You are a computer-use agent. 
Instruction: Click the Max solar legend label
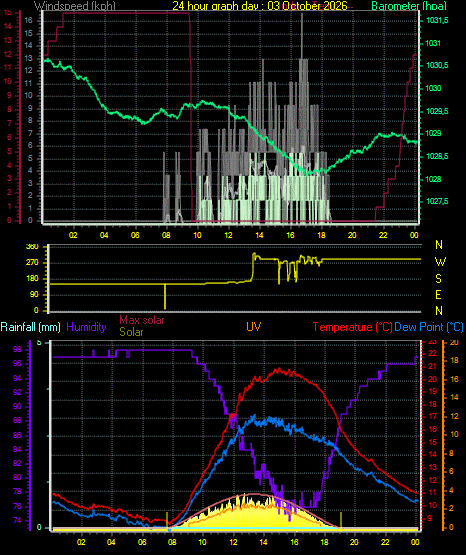coord(142,320)
